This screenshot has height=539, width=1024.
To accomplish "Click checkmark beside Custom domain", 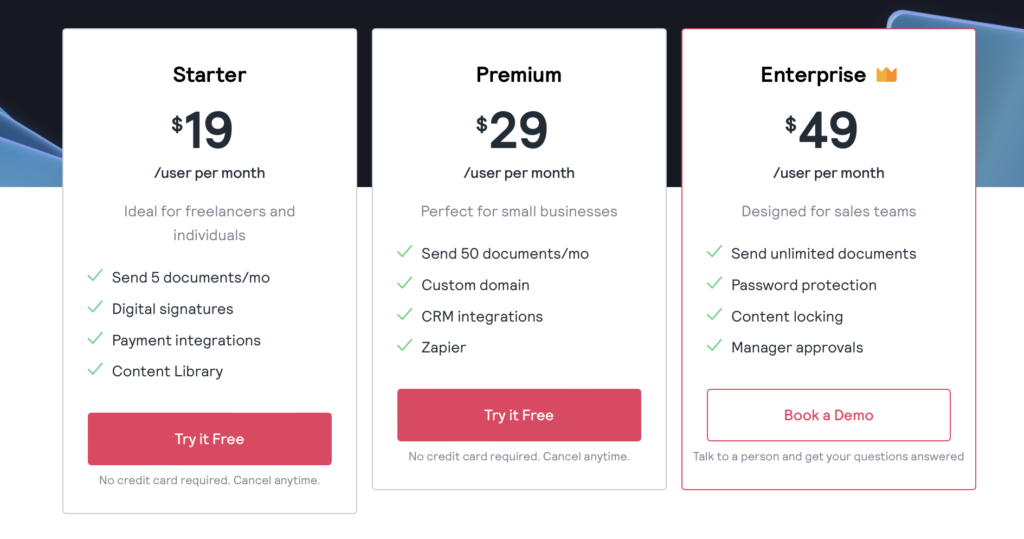I will (x=405, y=284).
